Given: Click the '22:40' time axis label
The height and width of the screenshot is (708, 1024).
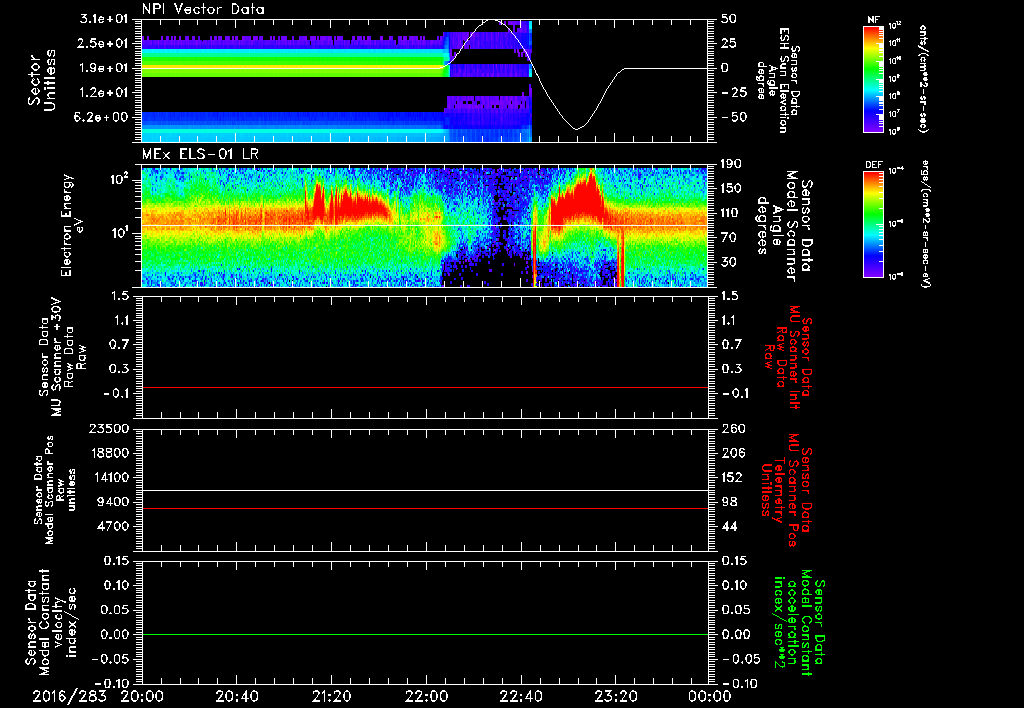Looking at the screenshot, I should (520, 697).
